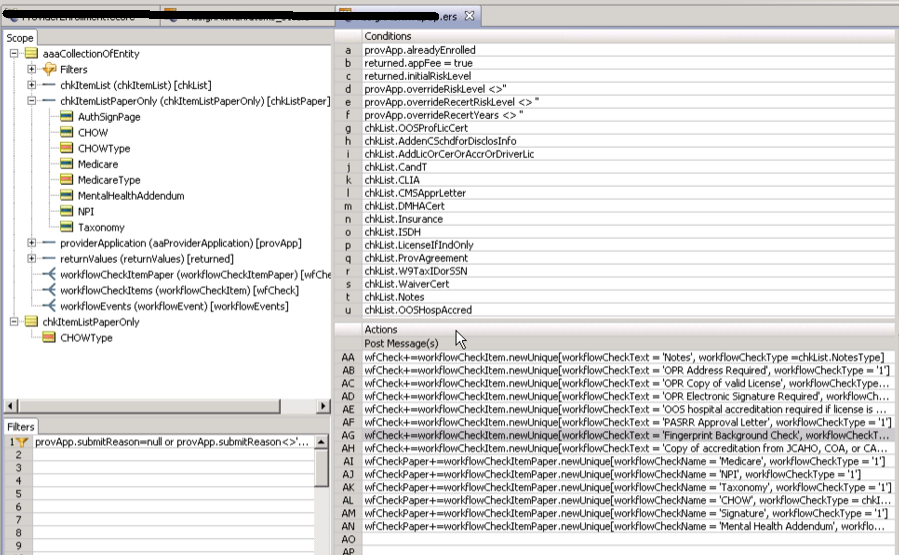Expand the chkItemList node

(x=32, y=85)
